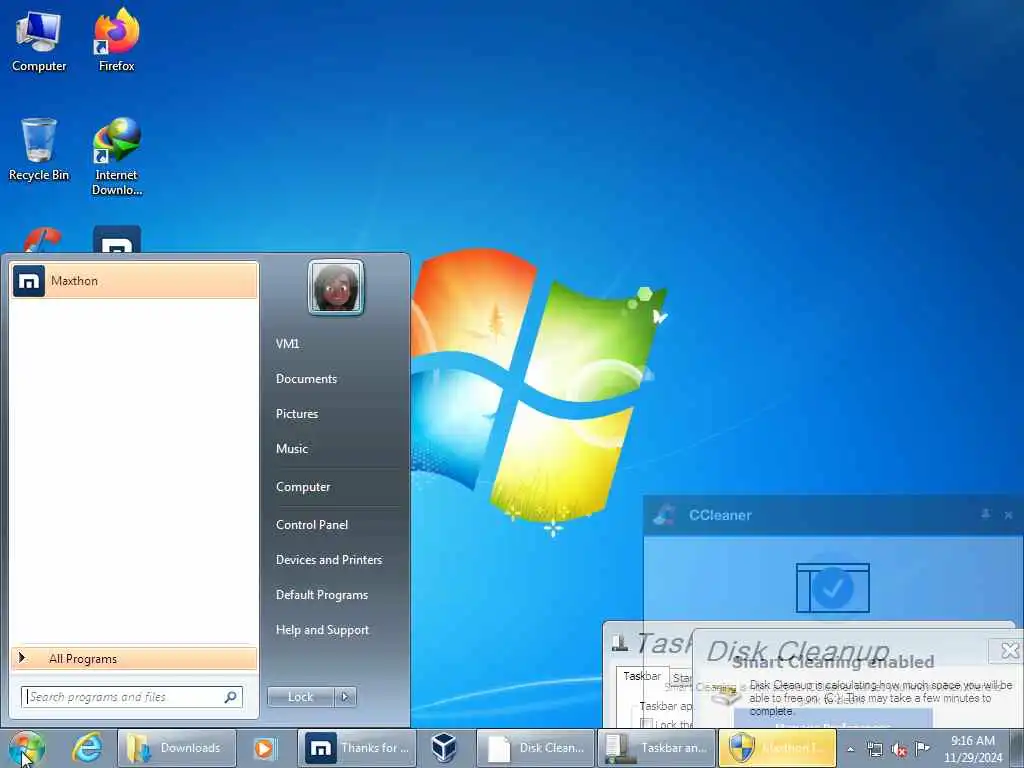The height and width of the screenshot is (768, 1024).
Task: Open Devices and Printers from the Start menu
Action: [329, 560]
